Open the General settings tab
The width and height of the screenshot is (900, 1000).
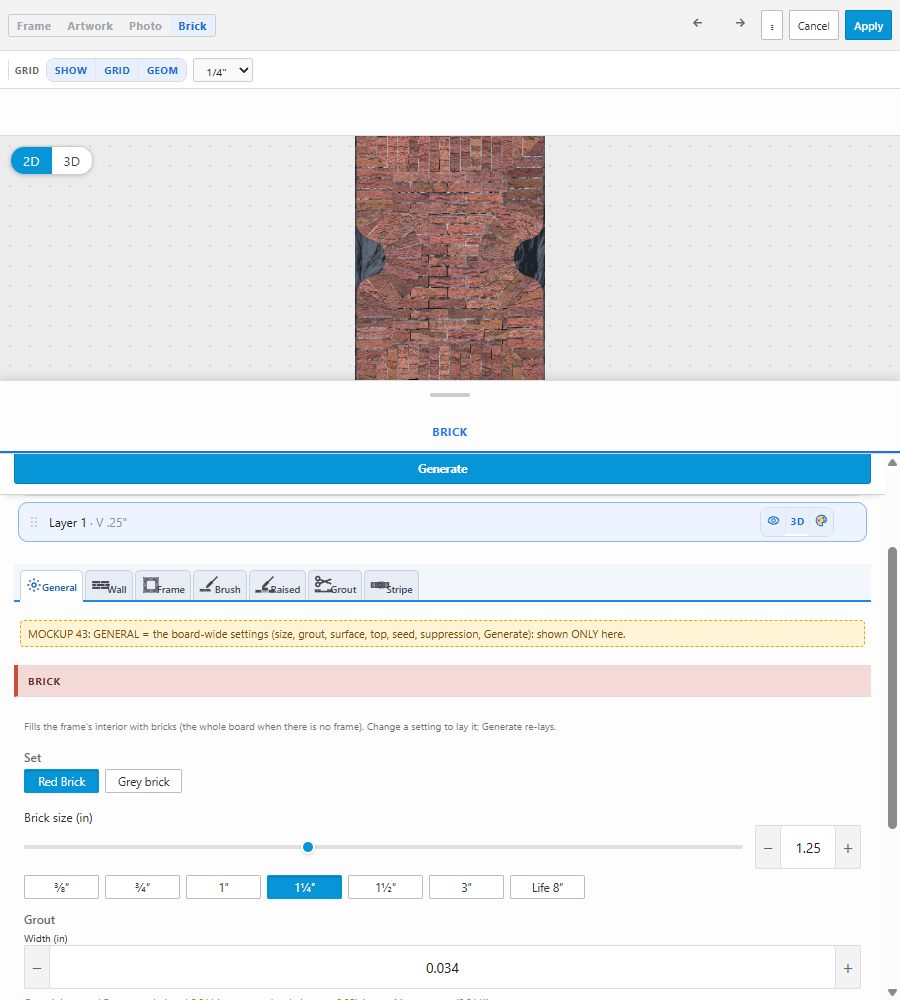52,587
